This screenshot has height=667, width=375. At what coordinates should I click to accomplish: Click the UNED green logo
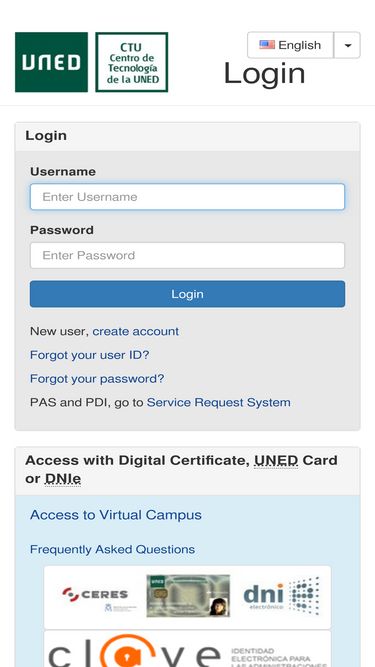coord(51,62)
